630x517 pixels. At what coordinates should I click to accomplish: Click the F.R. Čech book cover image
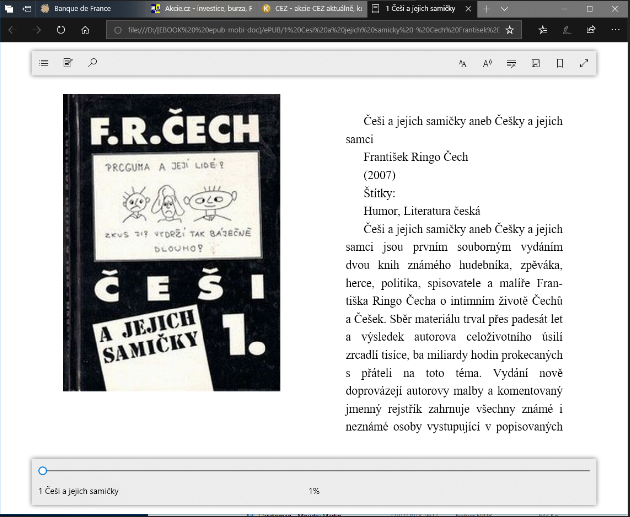point(172,242)
